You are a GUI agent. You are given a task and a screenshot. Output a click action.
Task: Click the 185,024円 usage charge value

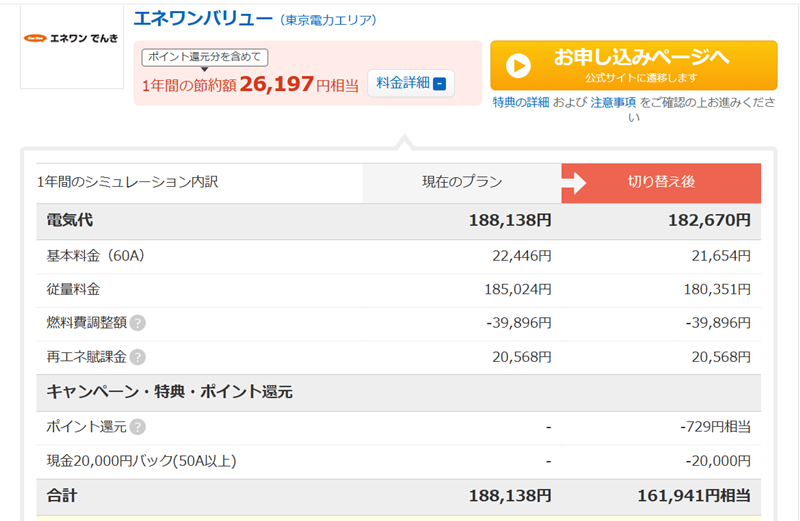point(517,289)
